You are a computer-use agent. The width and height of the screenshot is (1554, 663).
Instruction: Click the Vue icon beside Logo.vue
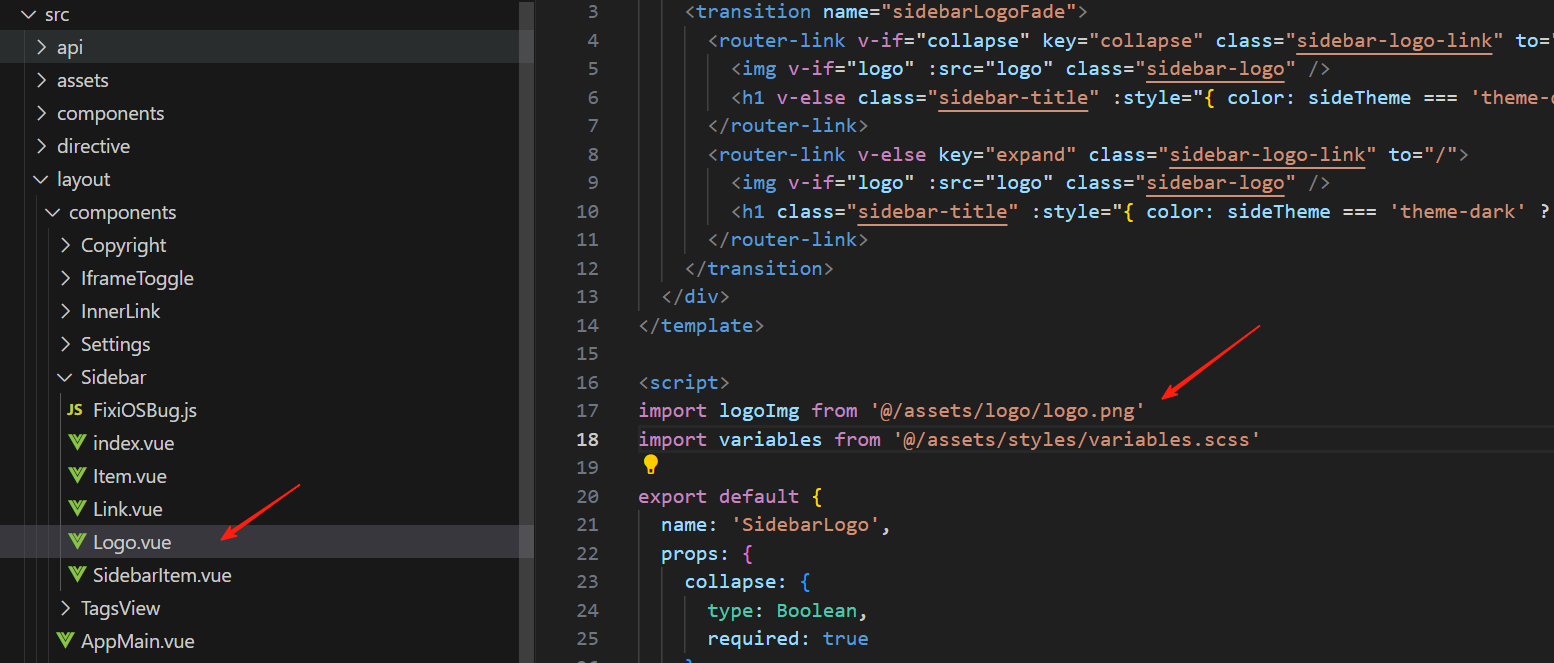pyautogui.click(x=77, y=542)
